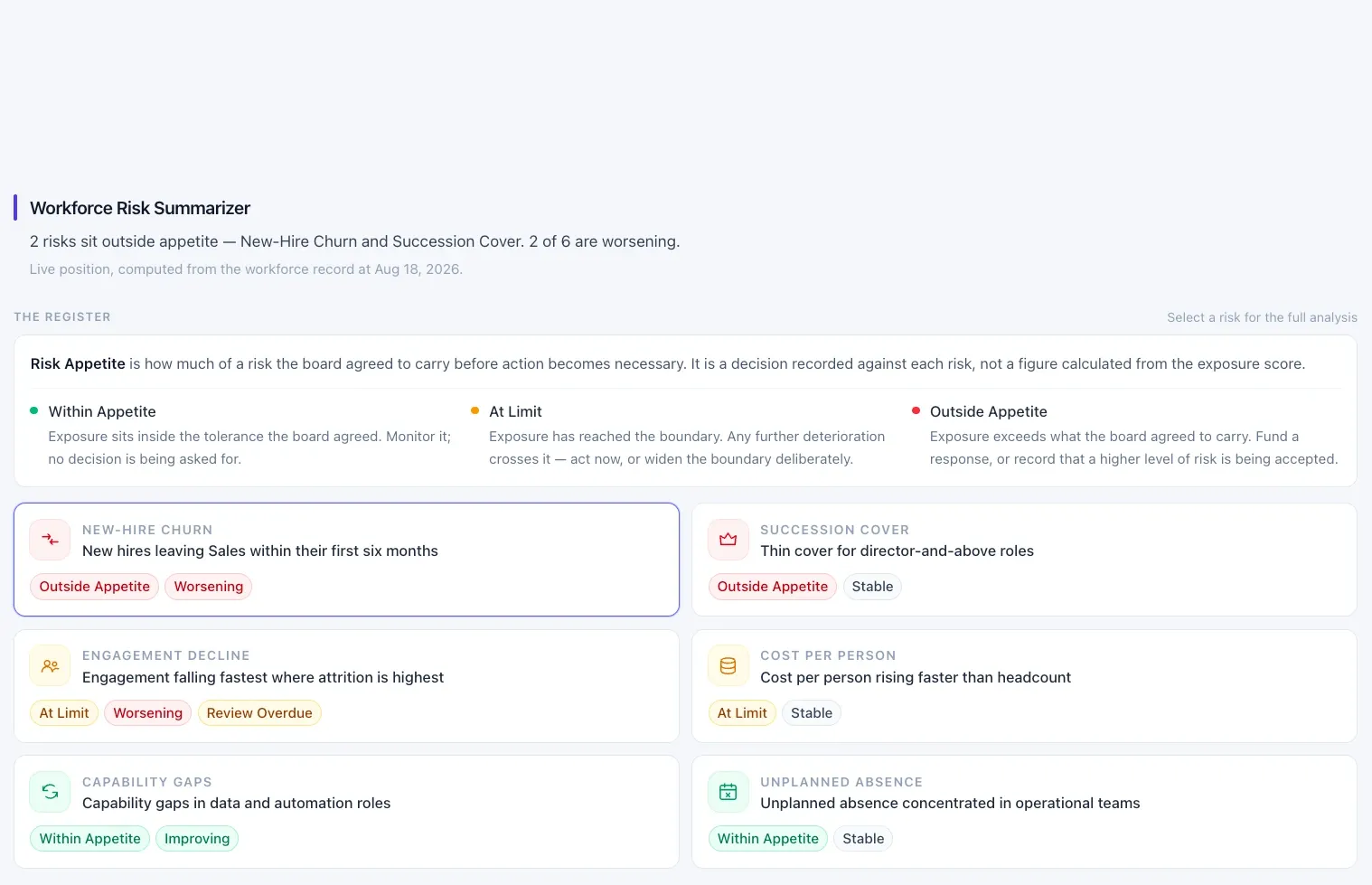The height and width of the screenshot is (885, 1372).
Task: Click the 'COST PER PERSON' category label
Action: pos(828,655)
